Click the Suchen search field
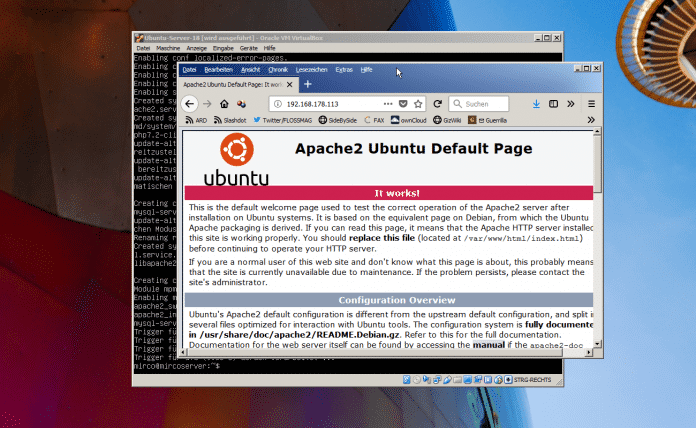 tap(490, 104)
